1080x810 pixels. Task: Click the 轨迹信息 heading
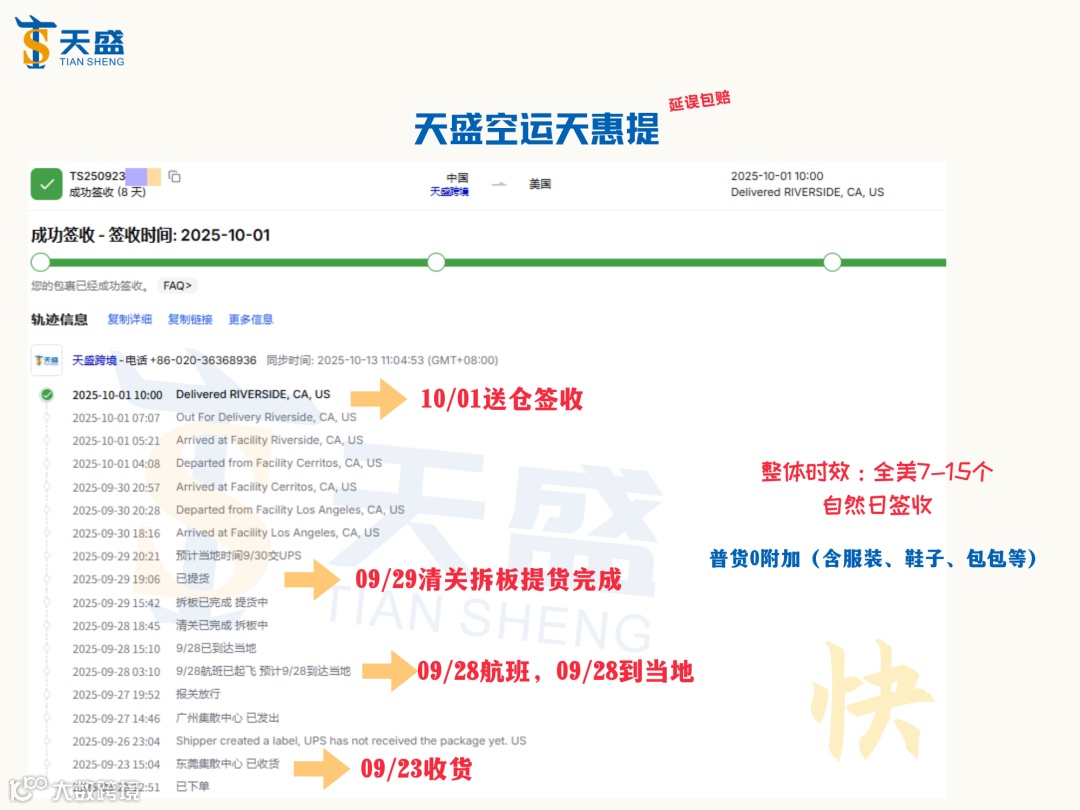(59, 320)
